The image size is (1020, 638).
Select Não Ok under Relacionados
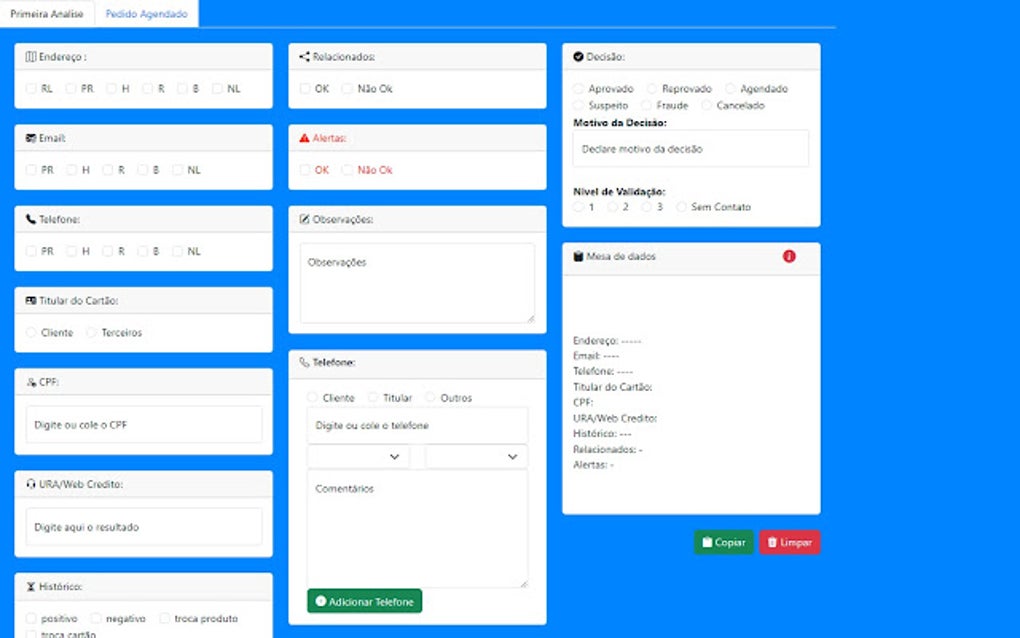347,88
